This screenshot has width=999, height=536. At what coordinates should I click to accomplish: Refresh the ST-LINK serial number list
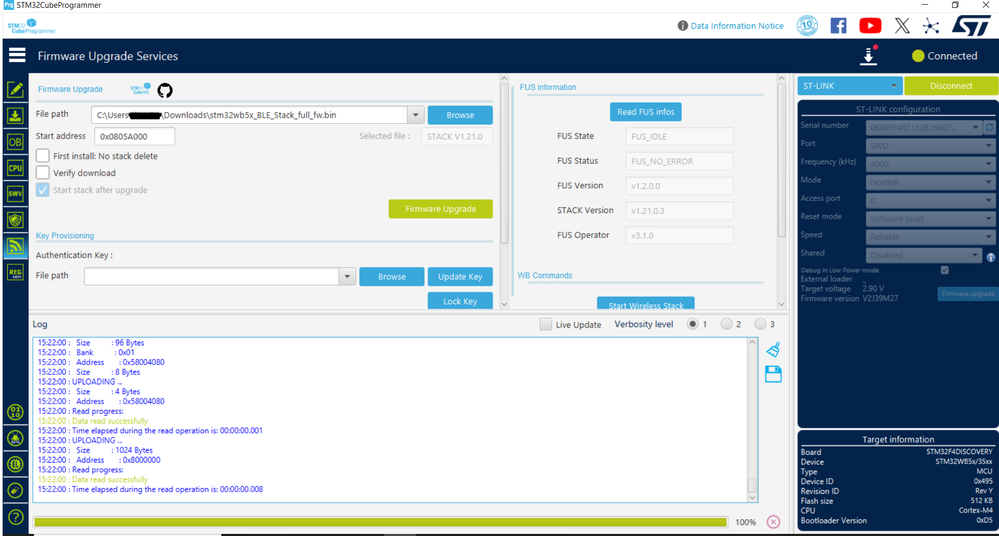coord(989,127)
